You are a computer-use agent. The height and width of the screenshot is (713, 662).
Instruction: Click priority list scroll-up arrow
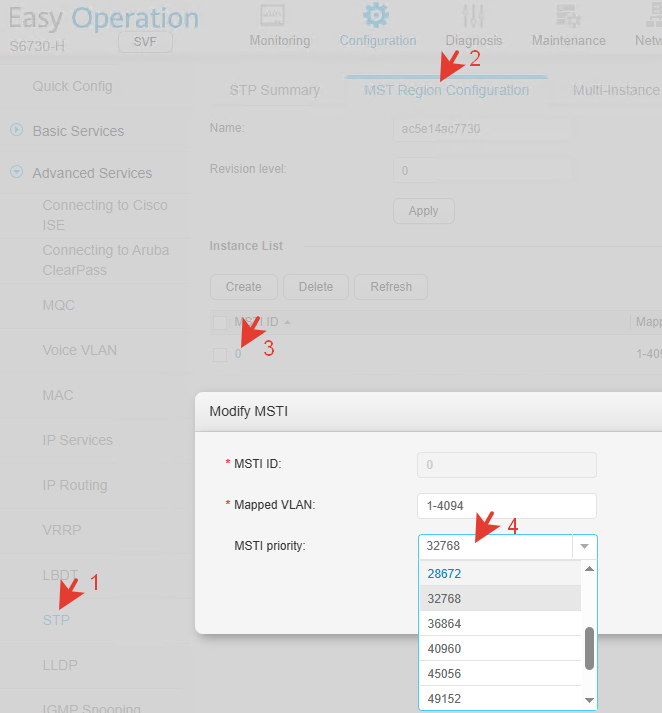click(x=589, y=569)
